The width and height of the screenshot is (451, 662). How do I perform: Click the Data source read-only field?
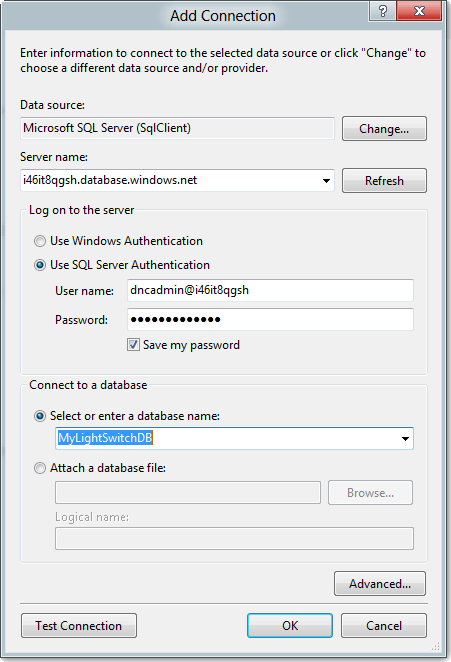click(x=177, y=128)
